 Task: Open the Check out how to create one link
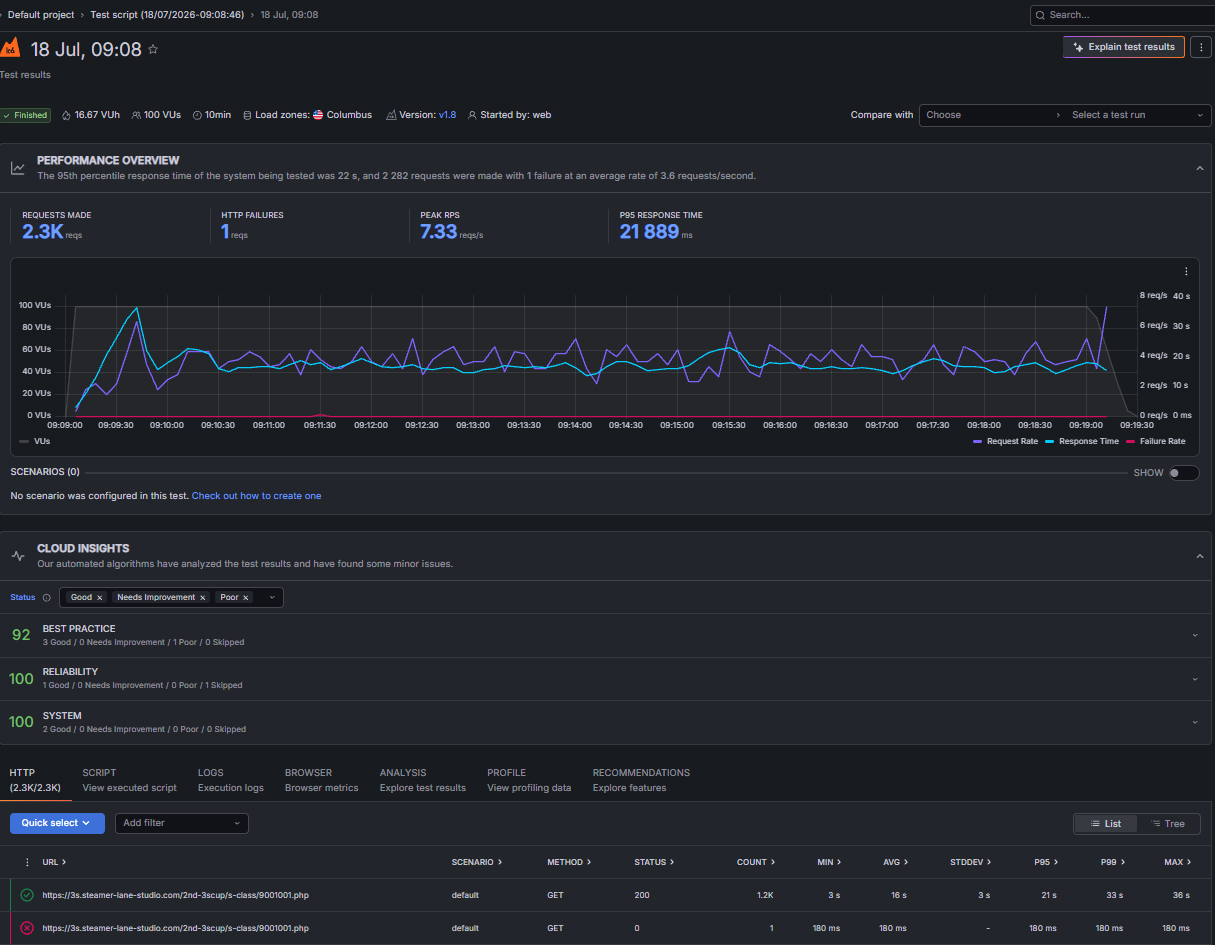coord(256,496)
